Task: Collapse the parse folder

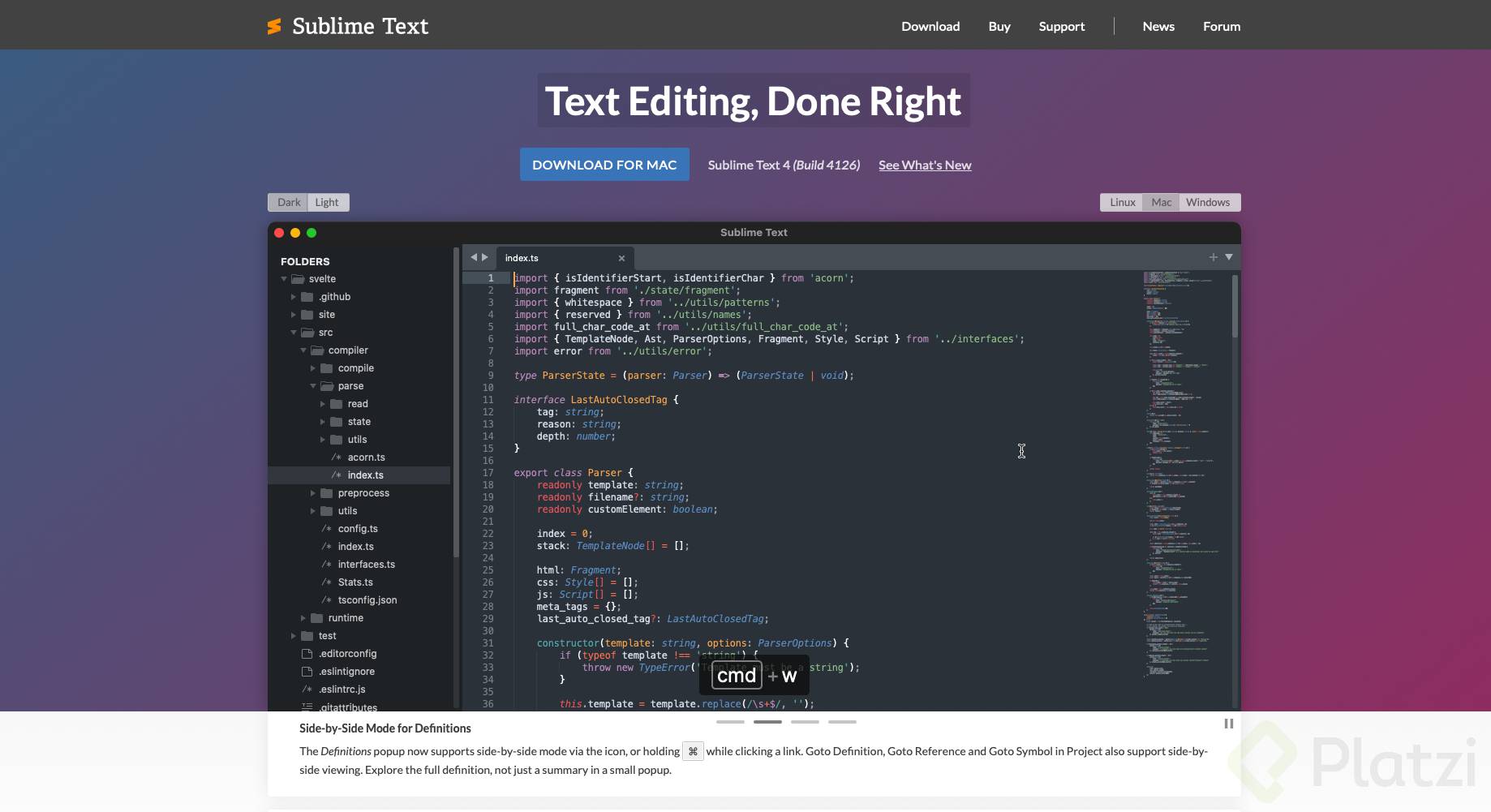Action: [x=313, y=386]
